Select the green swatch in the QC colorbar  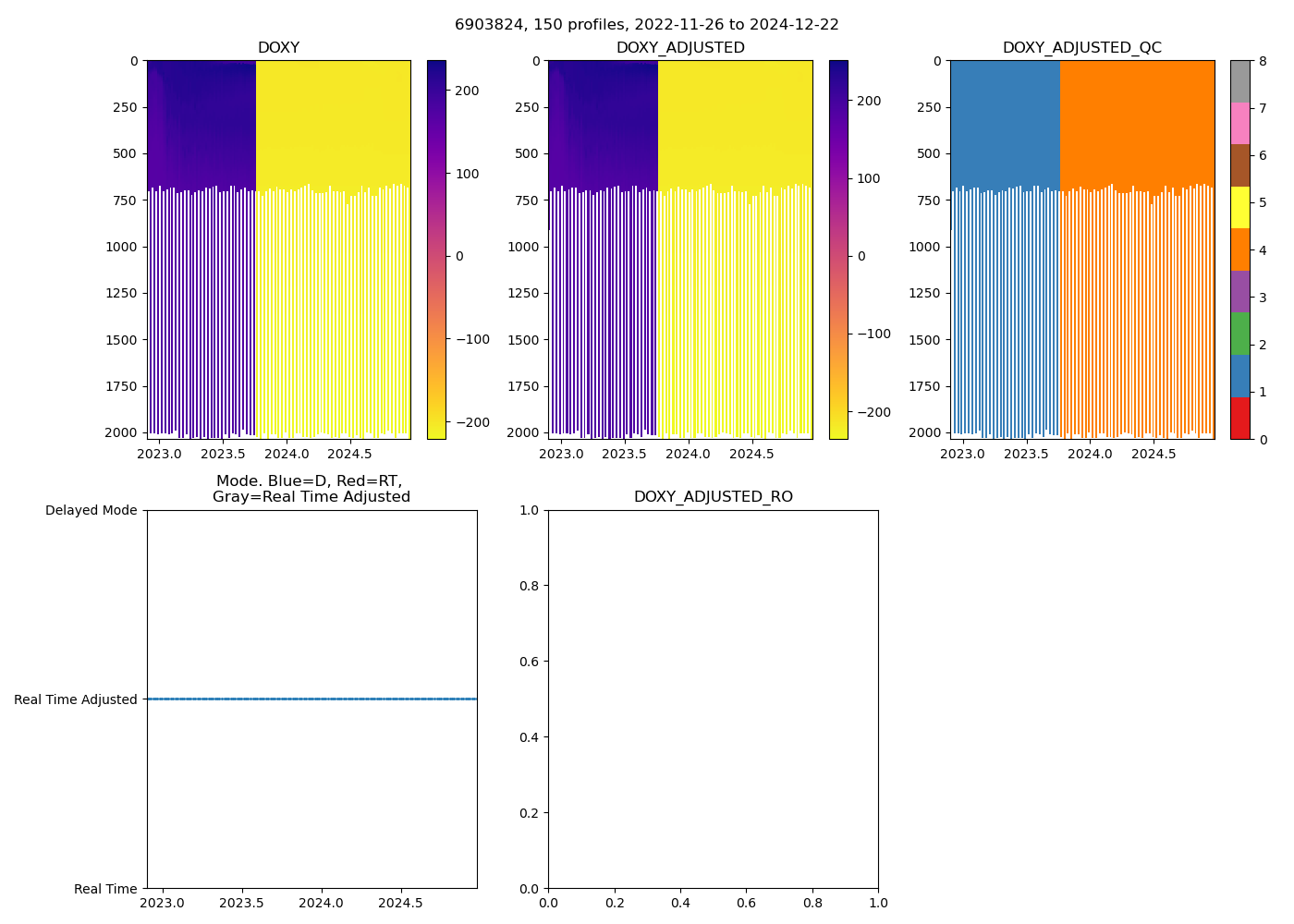(1239, 334)
